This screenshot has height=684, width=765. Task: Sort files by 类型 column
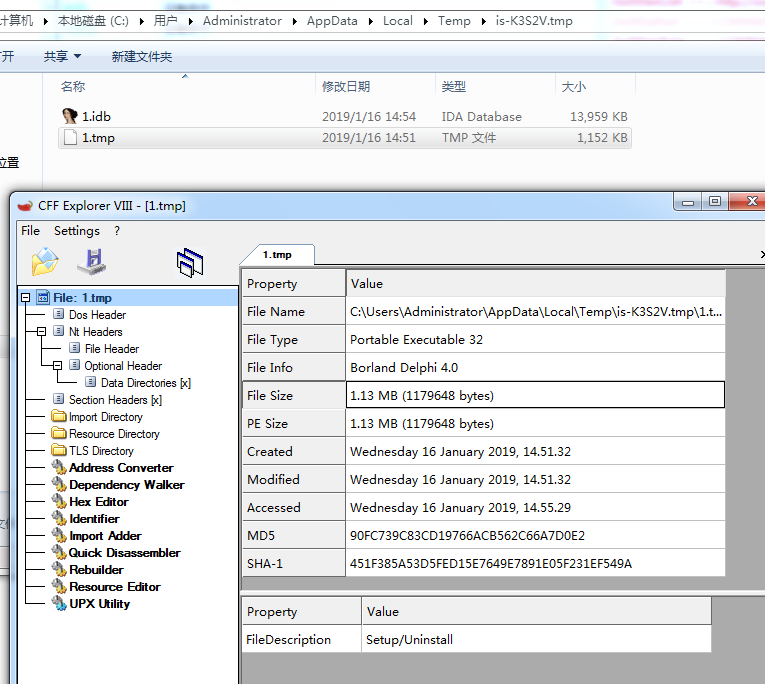coord(453,87)
